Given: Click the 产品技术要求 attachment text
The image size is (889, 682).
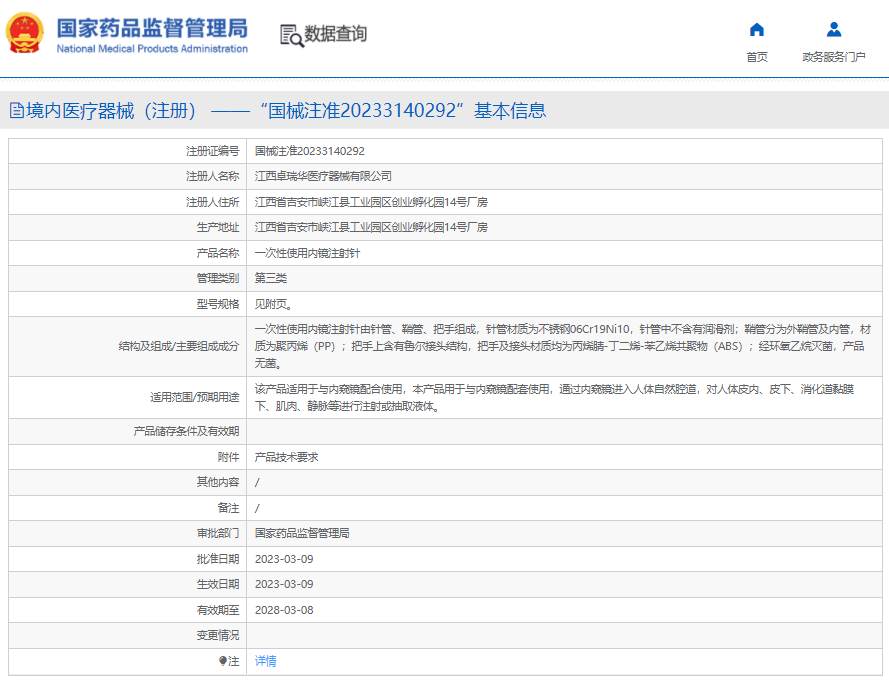Looking at the screenshot, I should [x=286, y=457].
